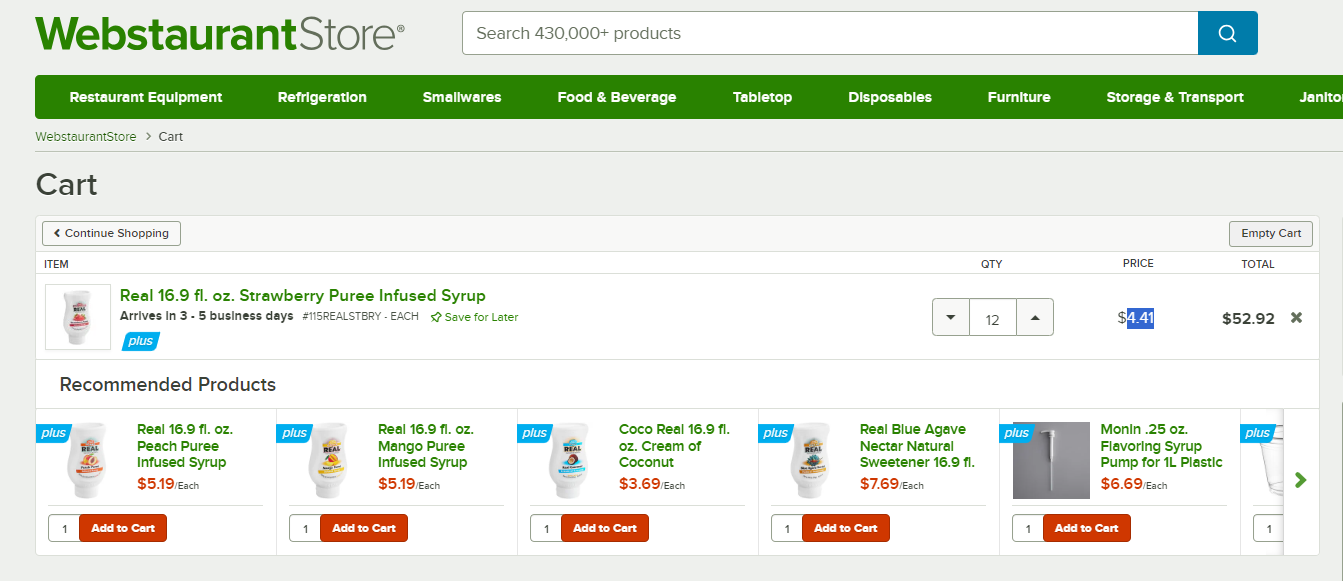Open the Real Blue Agave Nectar Sweetener link
Screen dimensions: 1343x581
tap(917, 446)
